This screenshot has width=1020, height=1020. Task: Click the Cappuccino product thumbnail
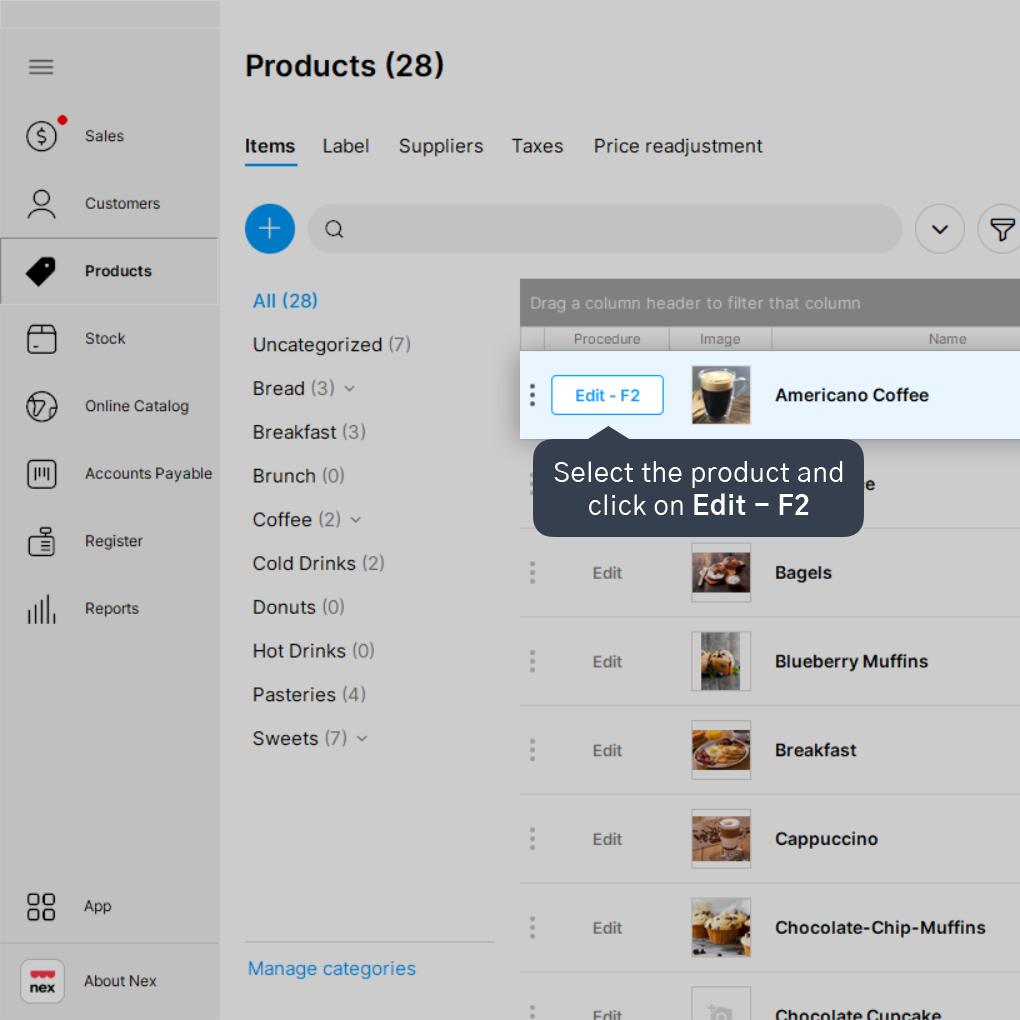point(721,839)
